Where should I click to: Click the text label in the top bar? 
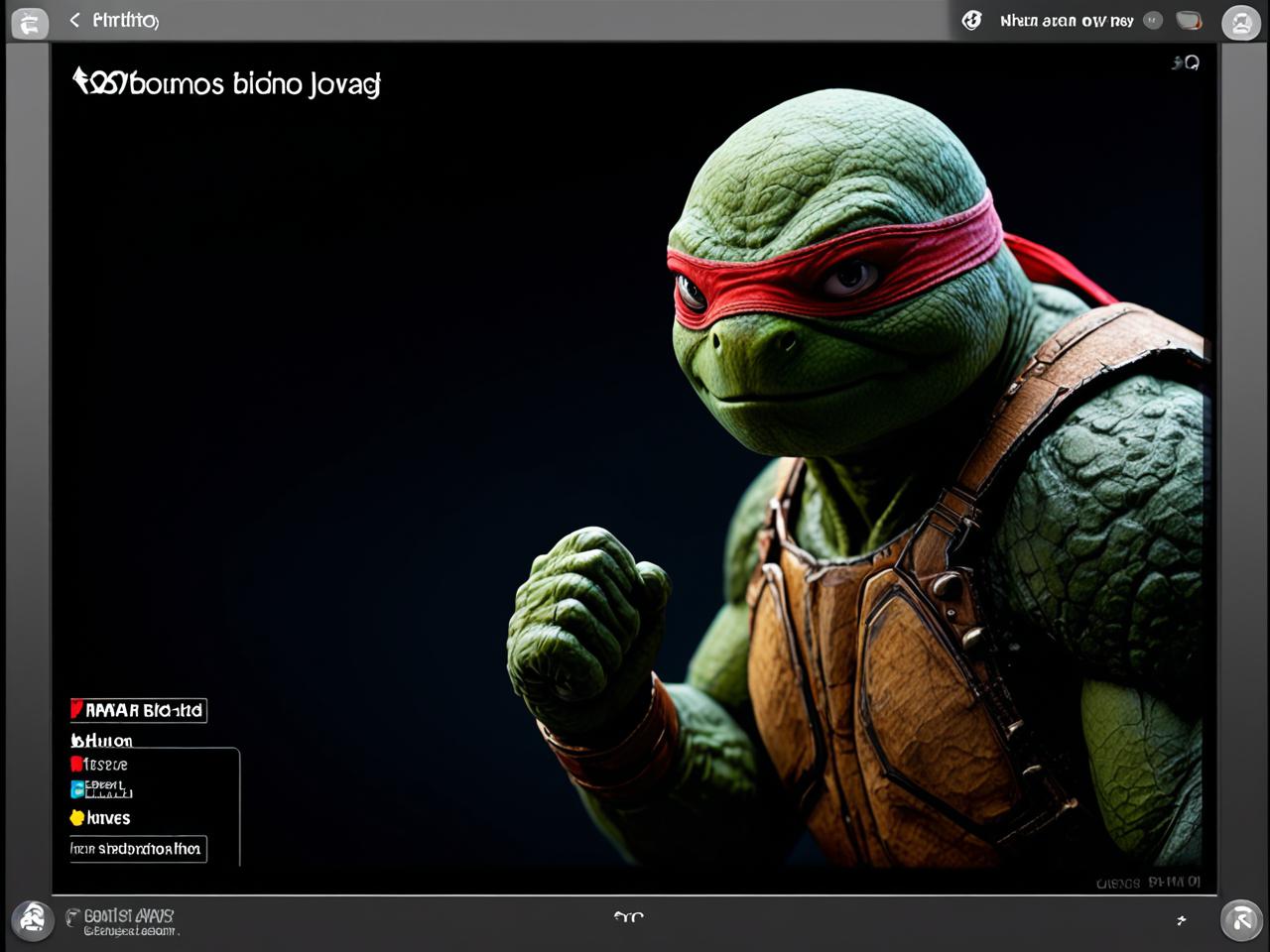click(1067, 20)
